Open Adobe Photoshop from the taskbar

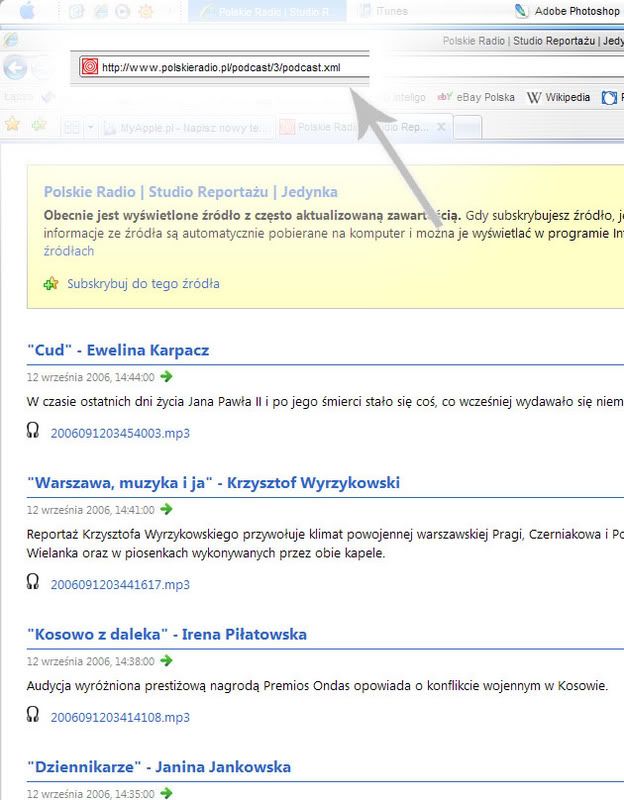pyautogui.click(x=567, y=11)
